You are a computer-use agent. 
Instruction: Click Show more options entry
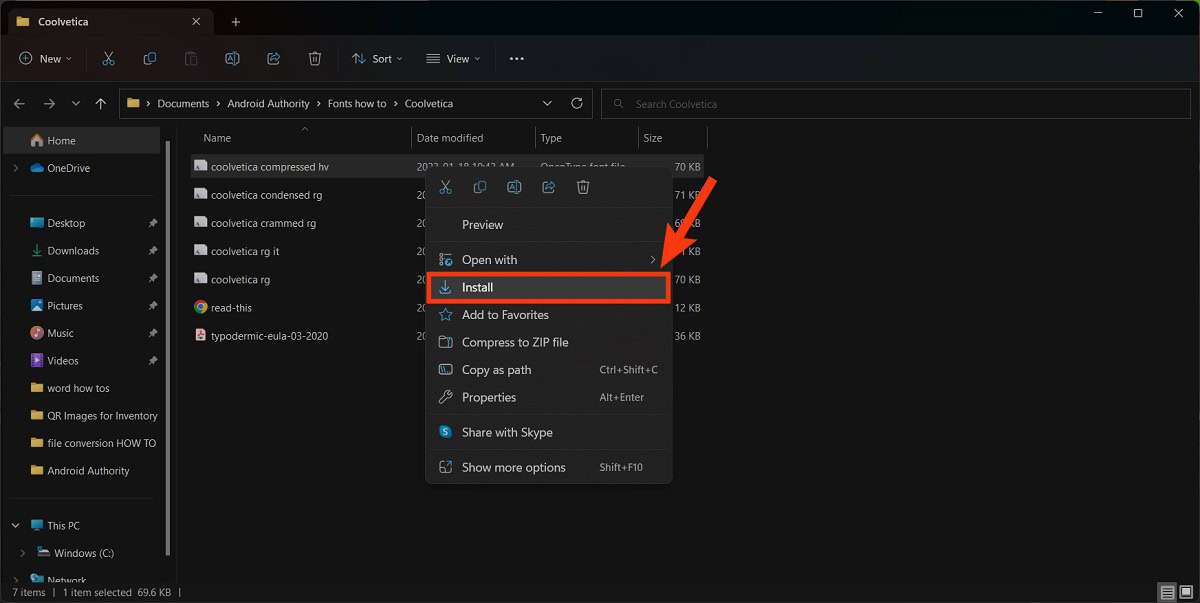513,467
